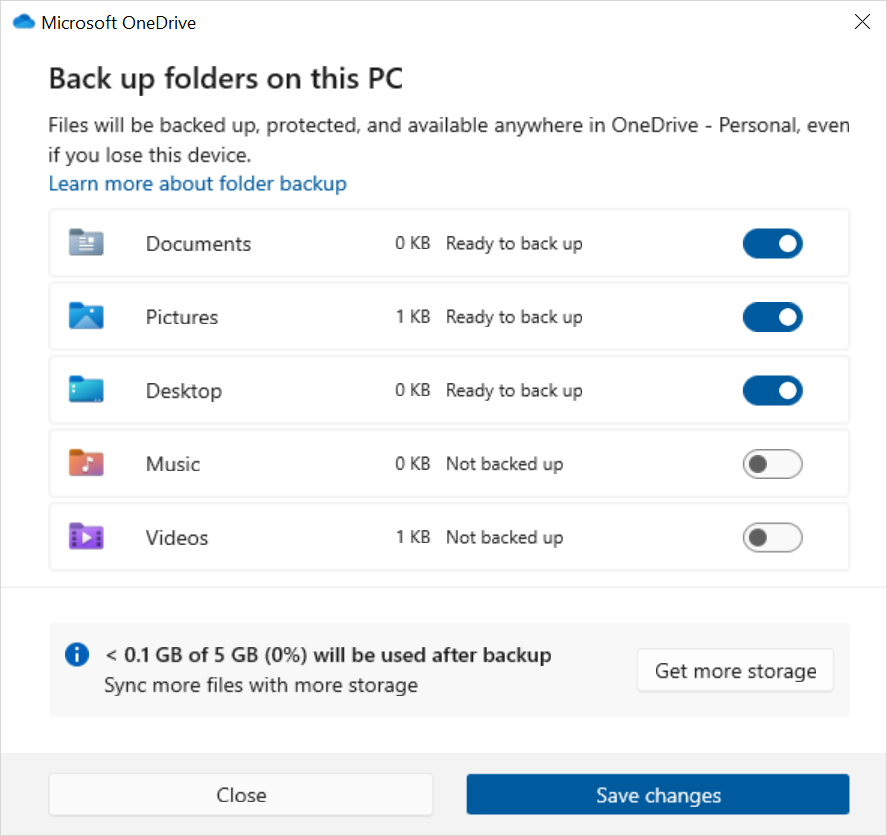Disable backup for the Documents folder
Screen dimensions: 887x836
(x=772, y=243)
